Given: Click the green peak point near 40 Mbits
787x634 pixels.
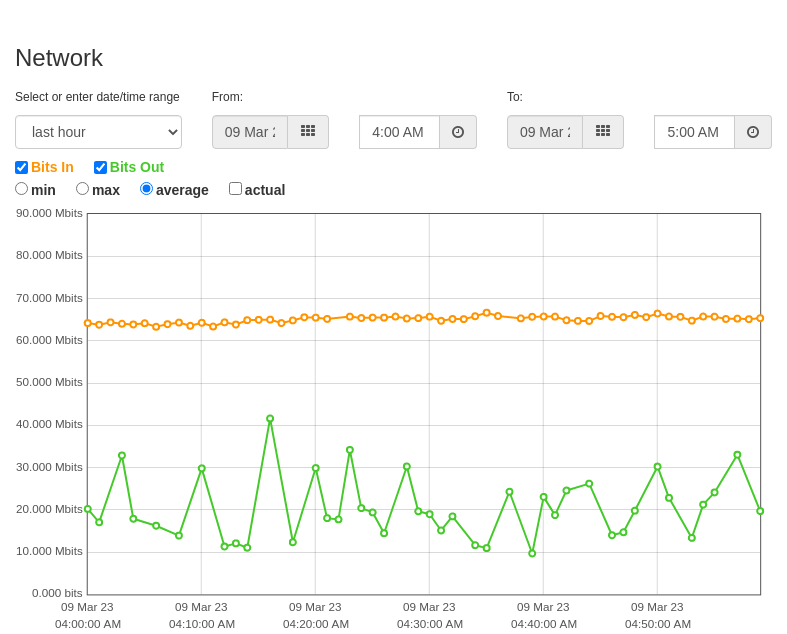Looking at the screenshot, I should pos(270,419).
